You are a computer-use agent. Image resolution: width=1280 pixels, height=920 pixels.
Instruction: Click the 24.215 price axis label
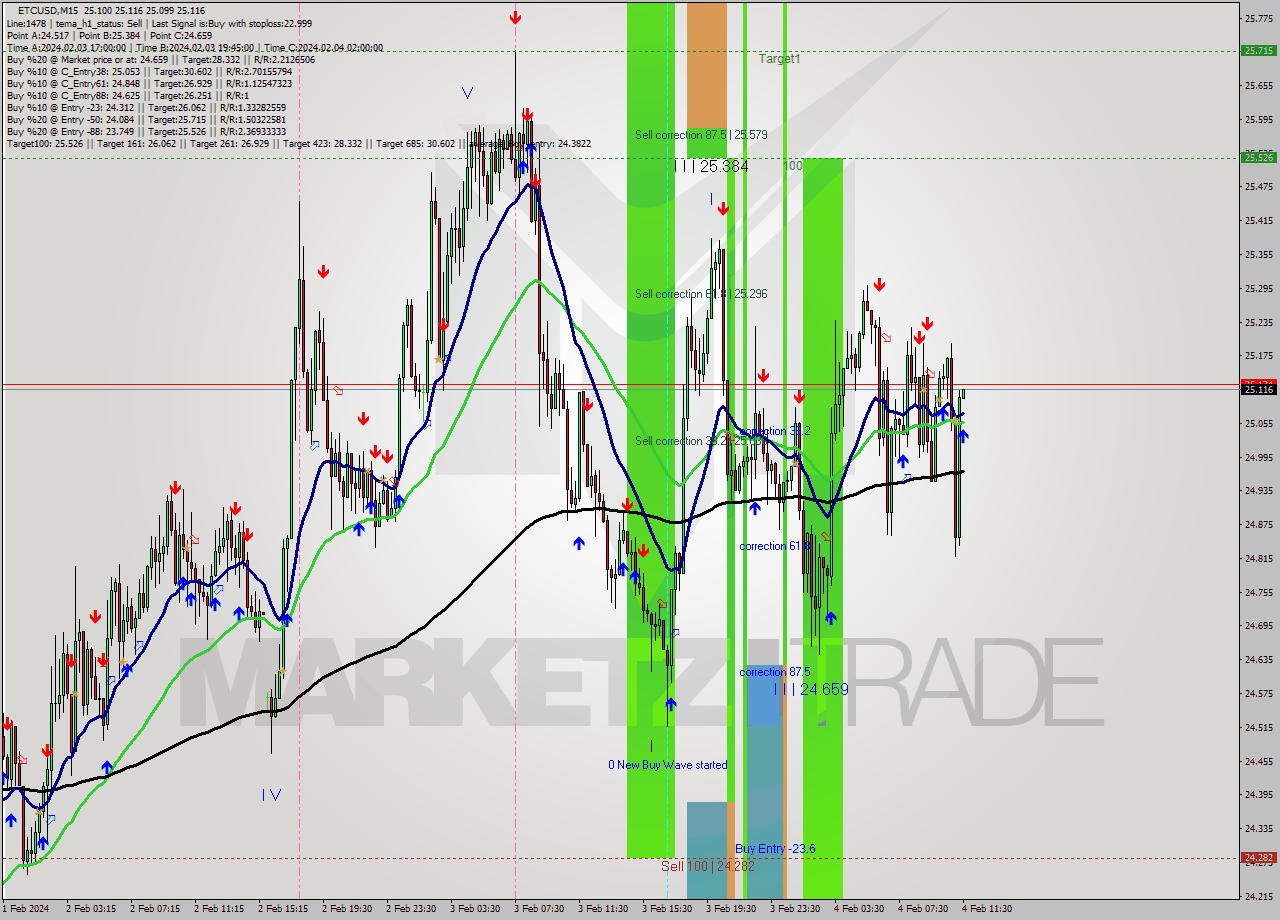tap(1258, 895)
